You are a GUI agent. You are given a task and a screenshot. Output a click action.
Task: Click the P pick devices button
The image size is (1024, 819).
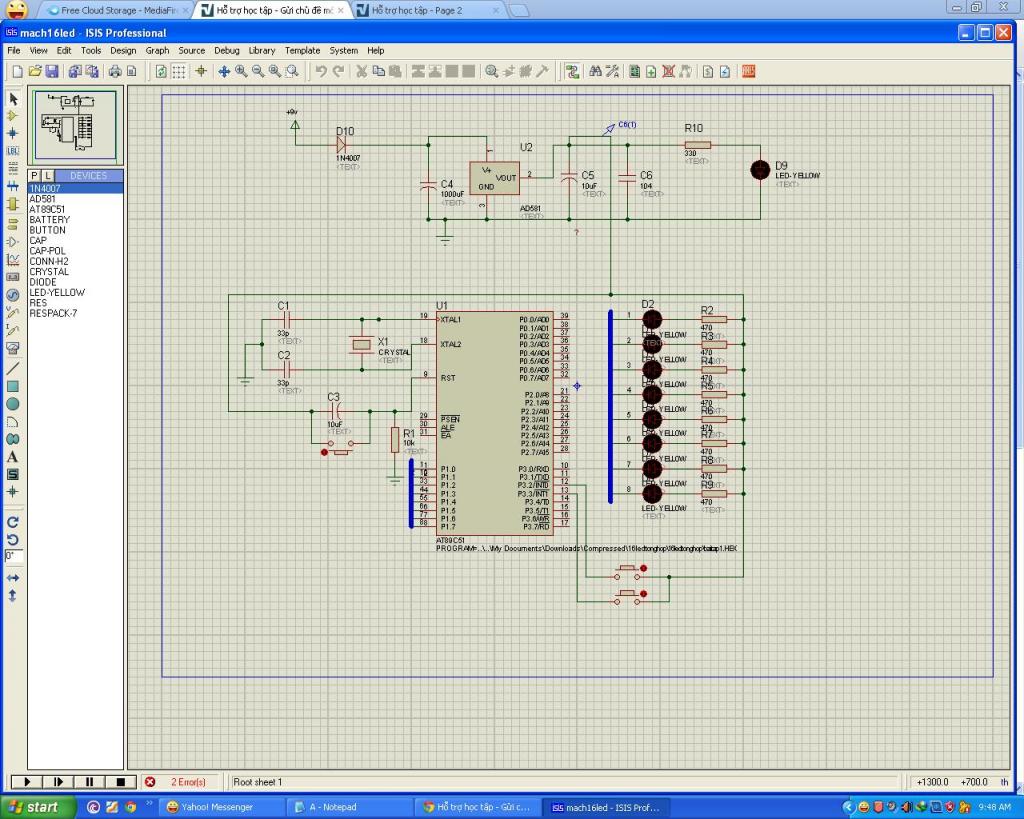pos(34,176)
